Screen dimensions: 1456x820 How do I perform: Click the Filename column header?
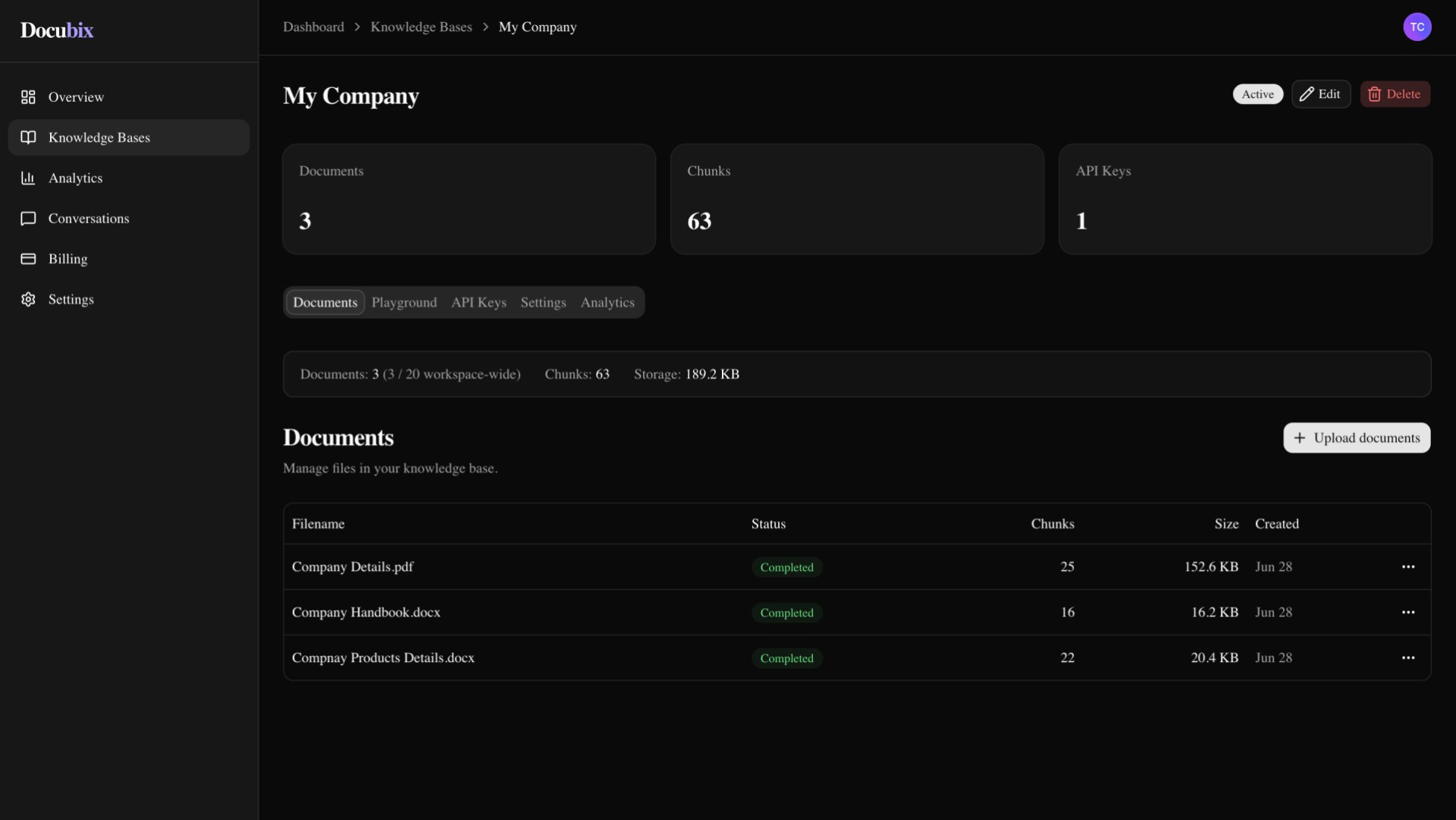(318, 524)
